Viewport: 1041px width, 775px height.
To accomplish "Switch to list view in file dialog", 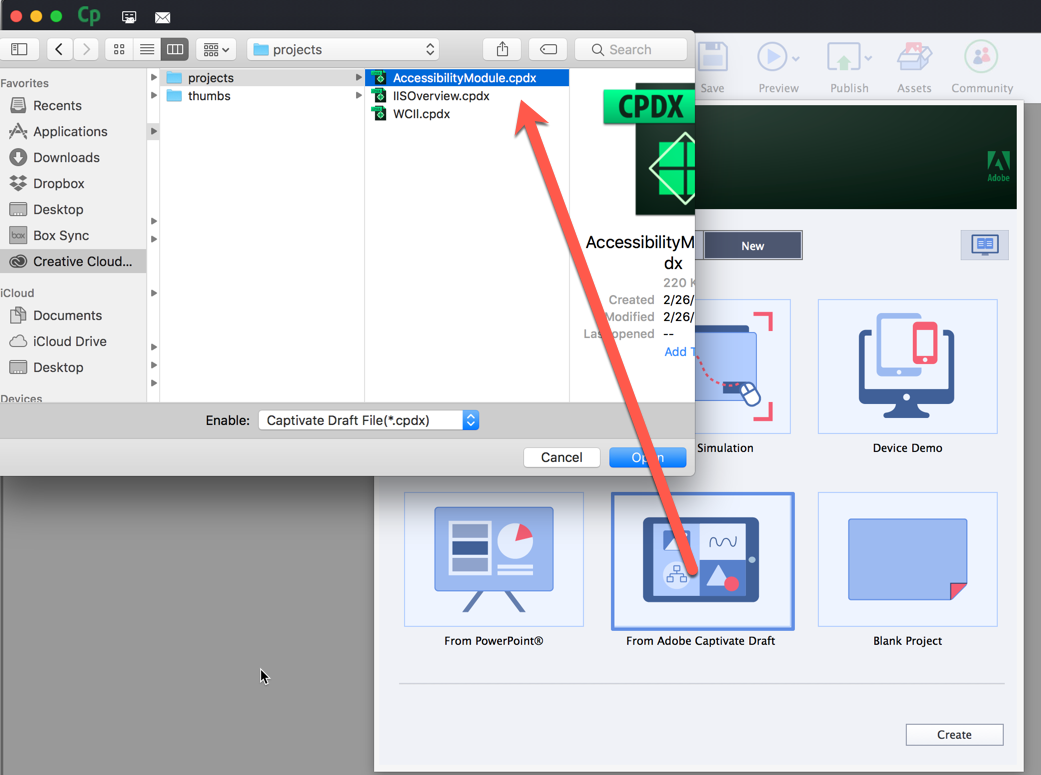I will (147, 49).
